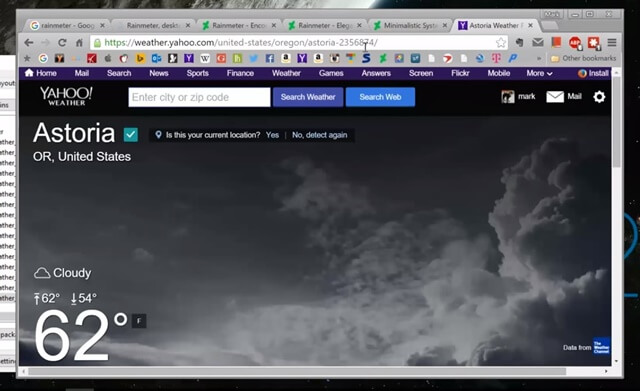
Task: Go back using the browser back arrow
Action: click(x=29, y=42)
